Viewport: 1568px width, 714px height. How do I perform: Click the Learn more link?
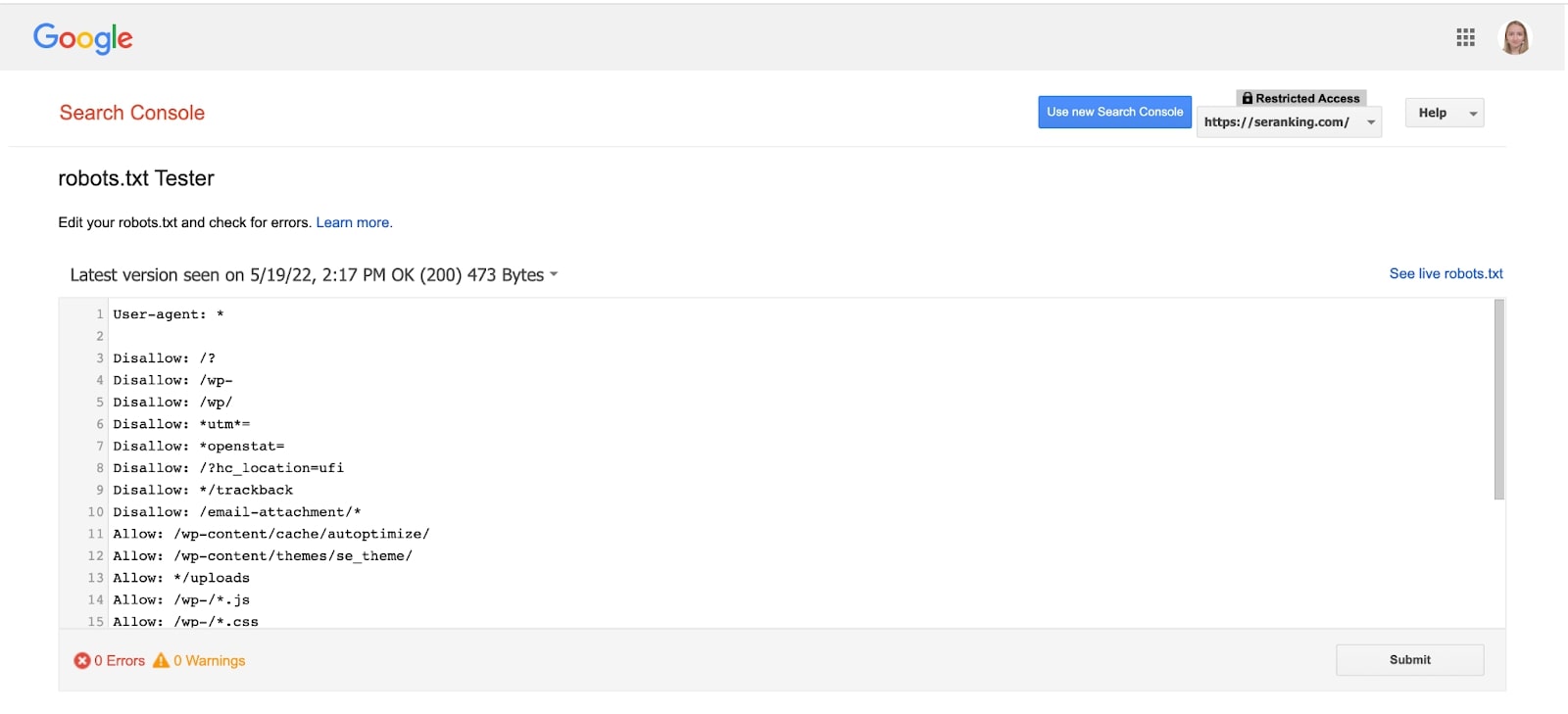(354, 222)
